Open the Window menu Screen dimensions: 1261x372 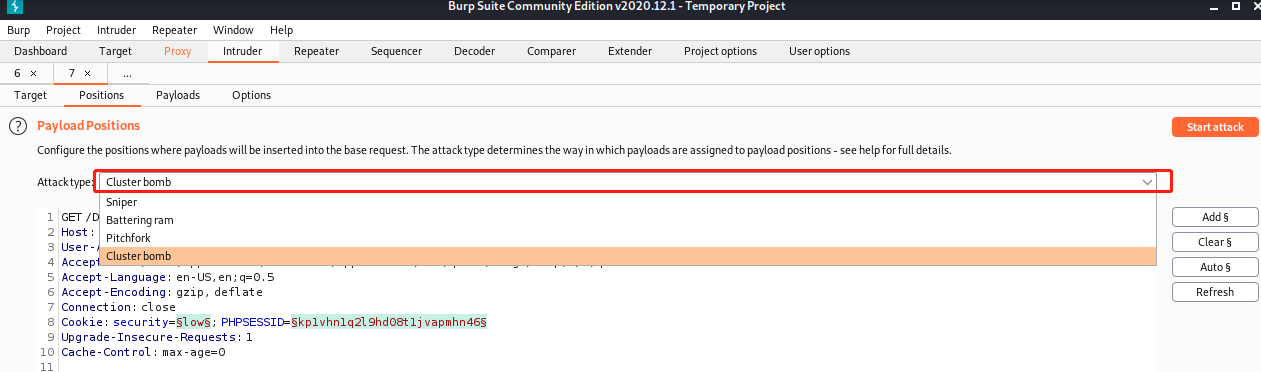[233, 31]
